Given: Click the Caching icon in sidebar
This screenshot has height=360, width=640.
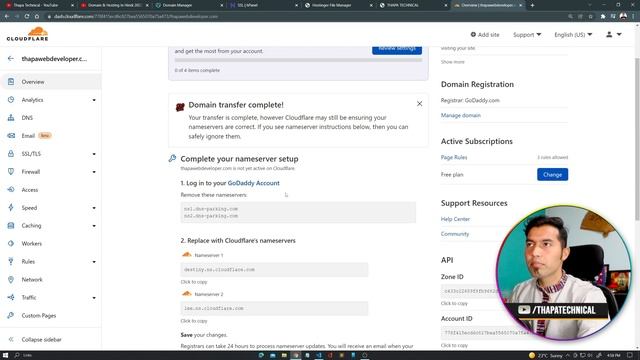Looking at the screenshot, I should 11,225.
